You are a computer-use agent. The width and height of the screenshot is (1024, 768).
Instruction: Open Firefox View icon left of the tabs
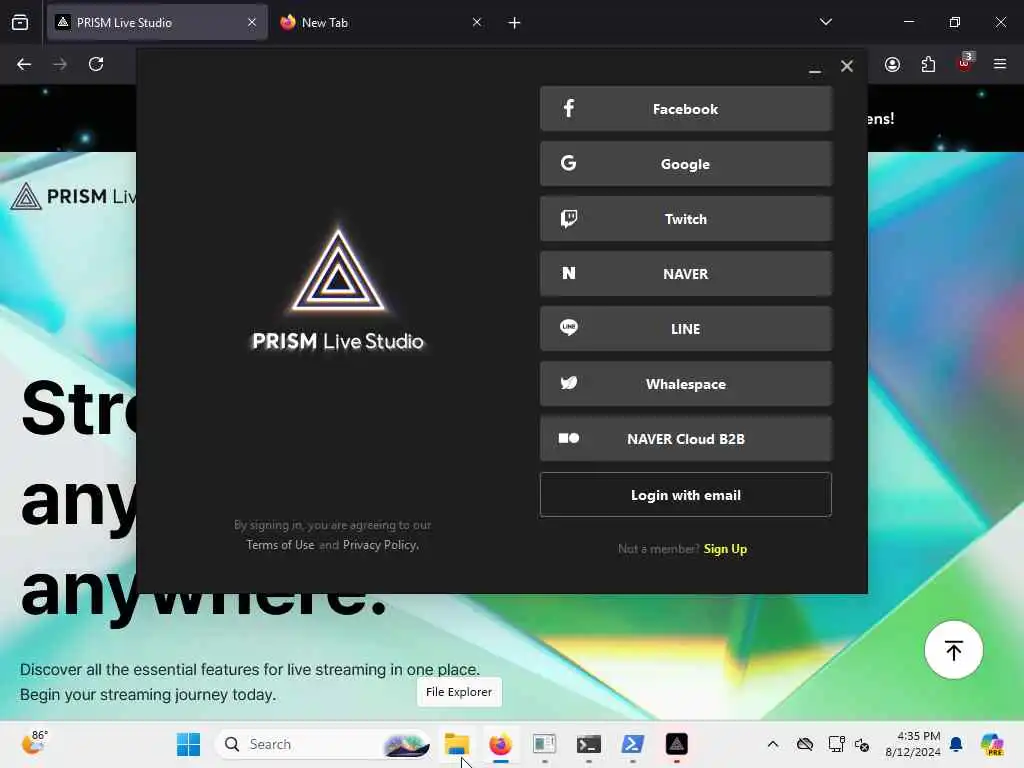point(20,23)
